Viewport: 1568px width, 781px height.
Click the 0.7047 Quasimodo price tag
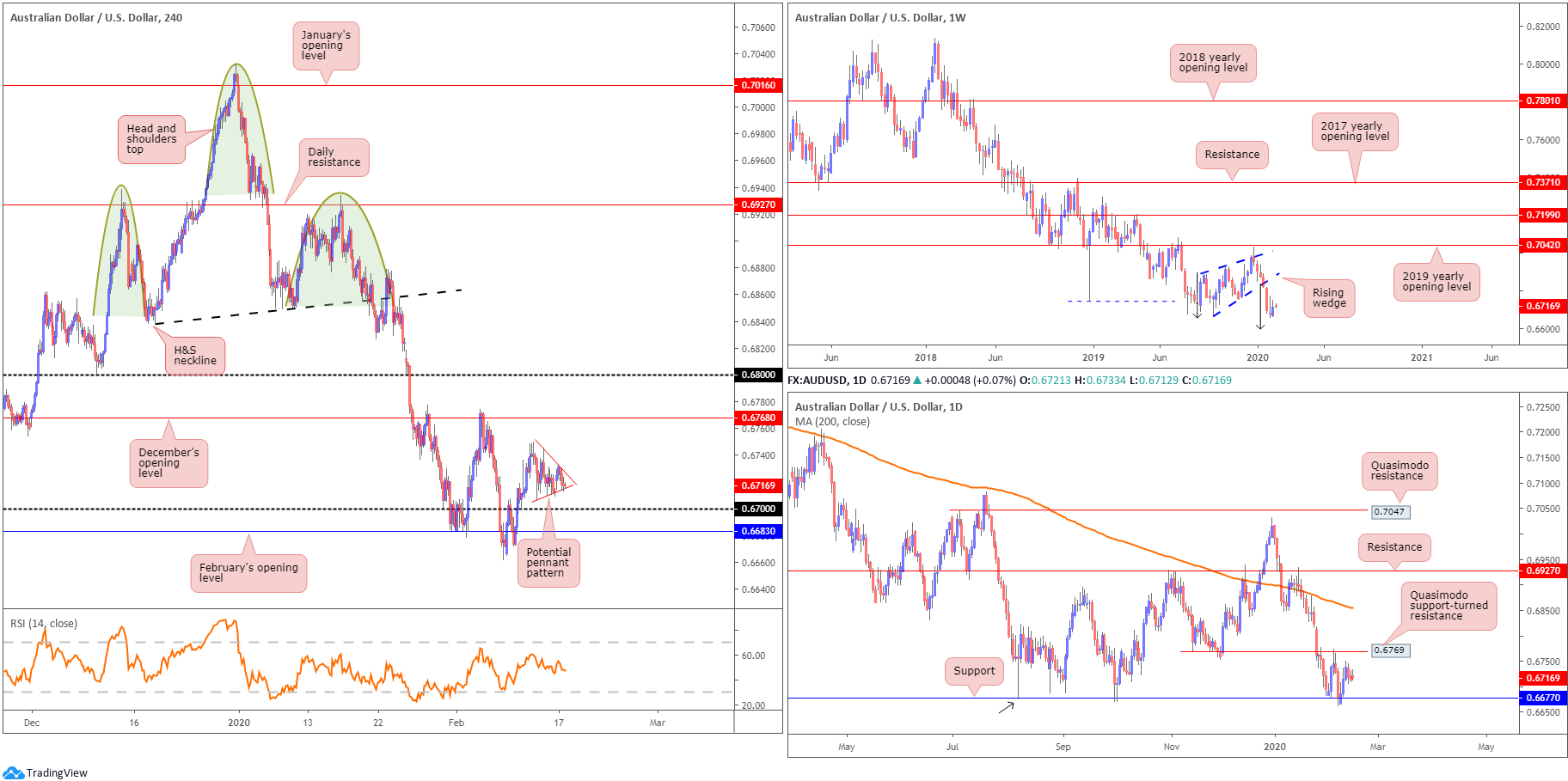click(x=1389, y=512)
